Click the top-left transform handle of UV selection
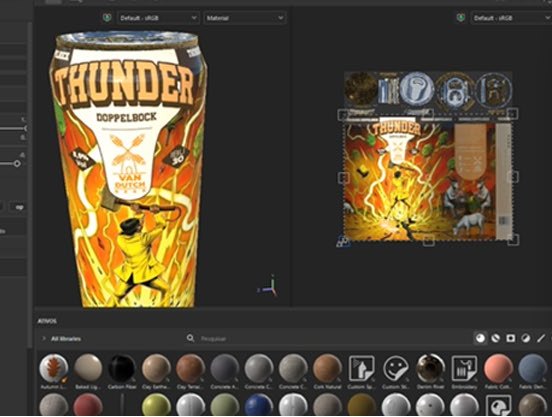 pyautogui.click(x=343, y=115)
